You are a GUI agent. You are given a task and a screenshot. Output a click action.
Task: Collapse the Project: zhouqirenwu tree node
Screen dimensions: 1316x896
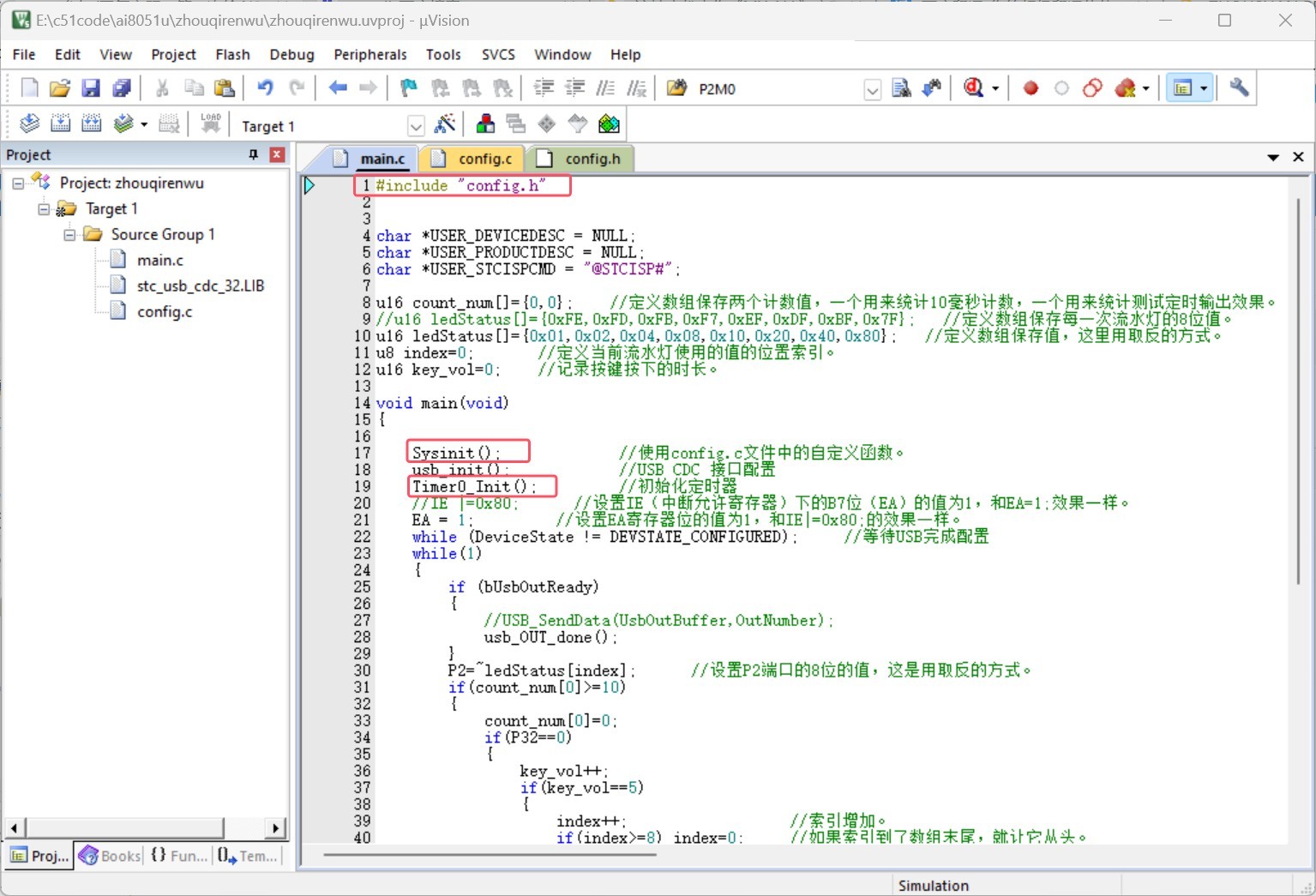tap(18, 183)
